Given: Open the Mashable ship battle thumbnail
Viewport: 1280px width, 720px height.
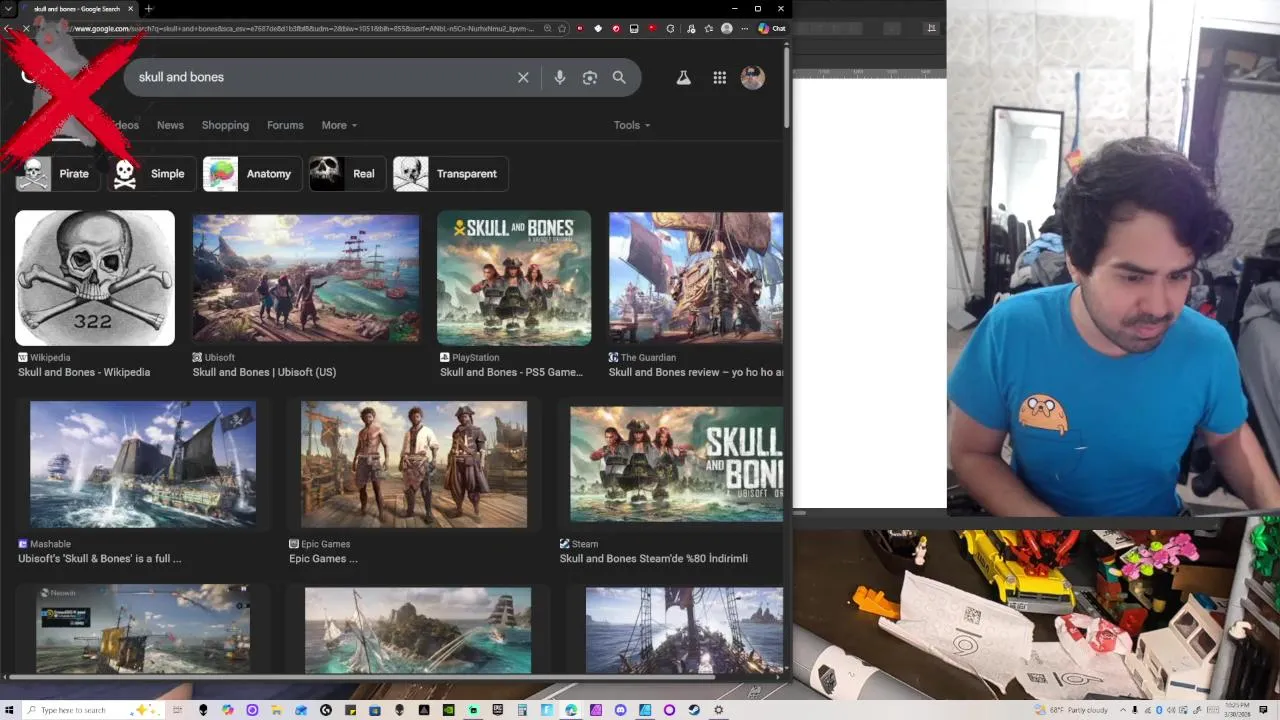Looking at the screenshot, I should (x=143, y=464).
